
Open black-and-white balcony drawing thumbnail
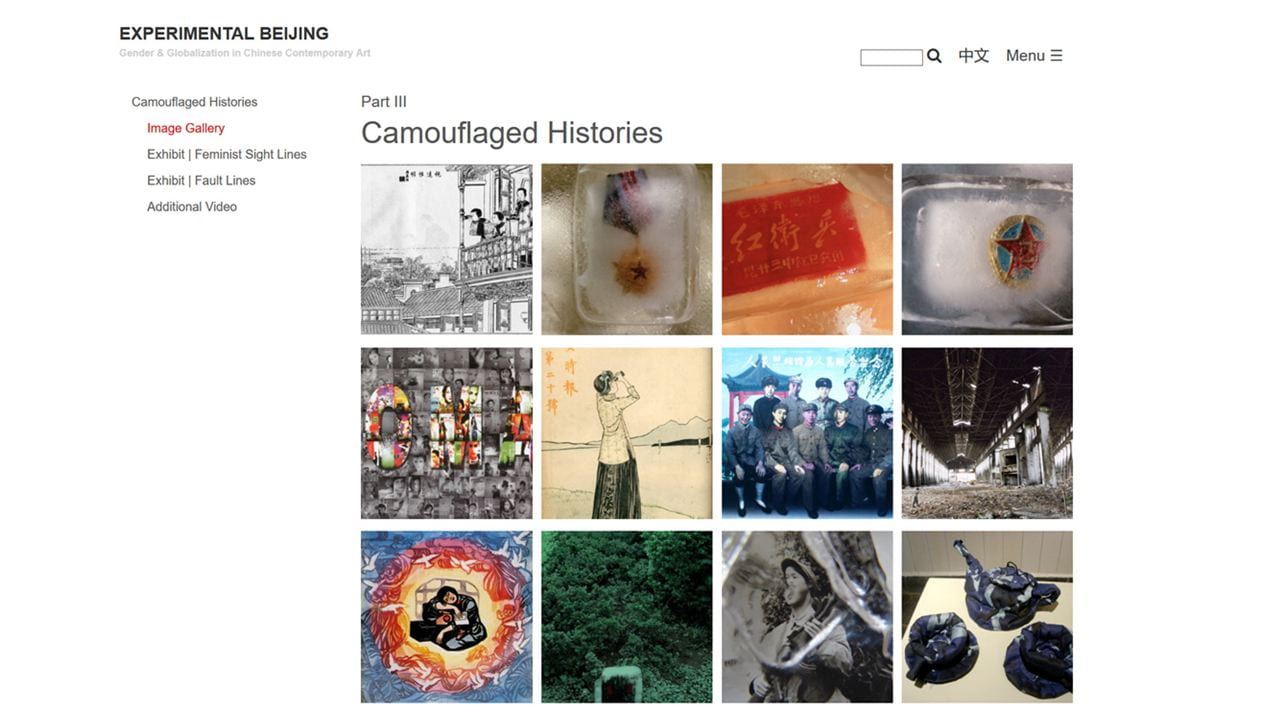click(x=446, y=249)
